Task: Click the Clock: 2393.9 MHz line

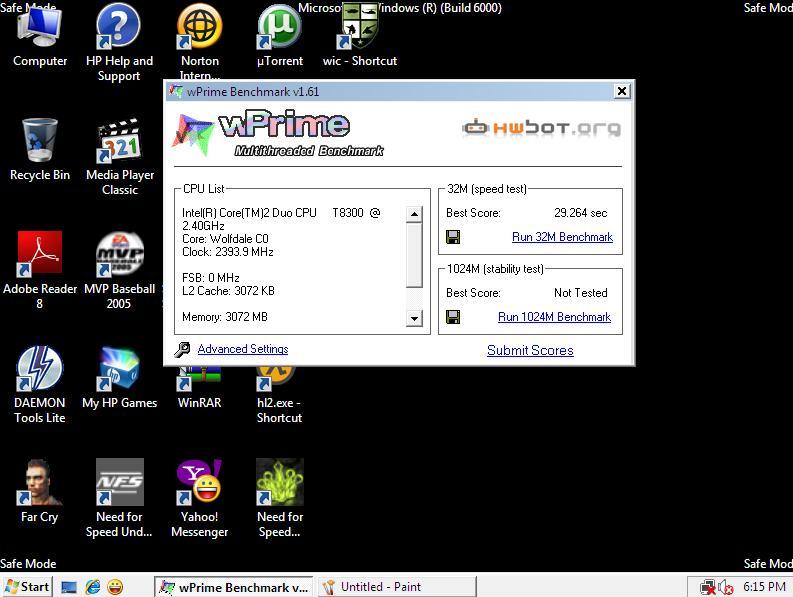Action: click(228, 252)
